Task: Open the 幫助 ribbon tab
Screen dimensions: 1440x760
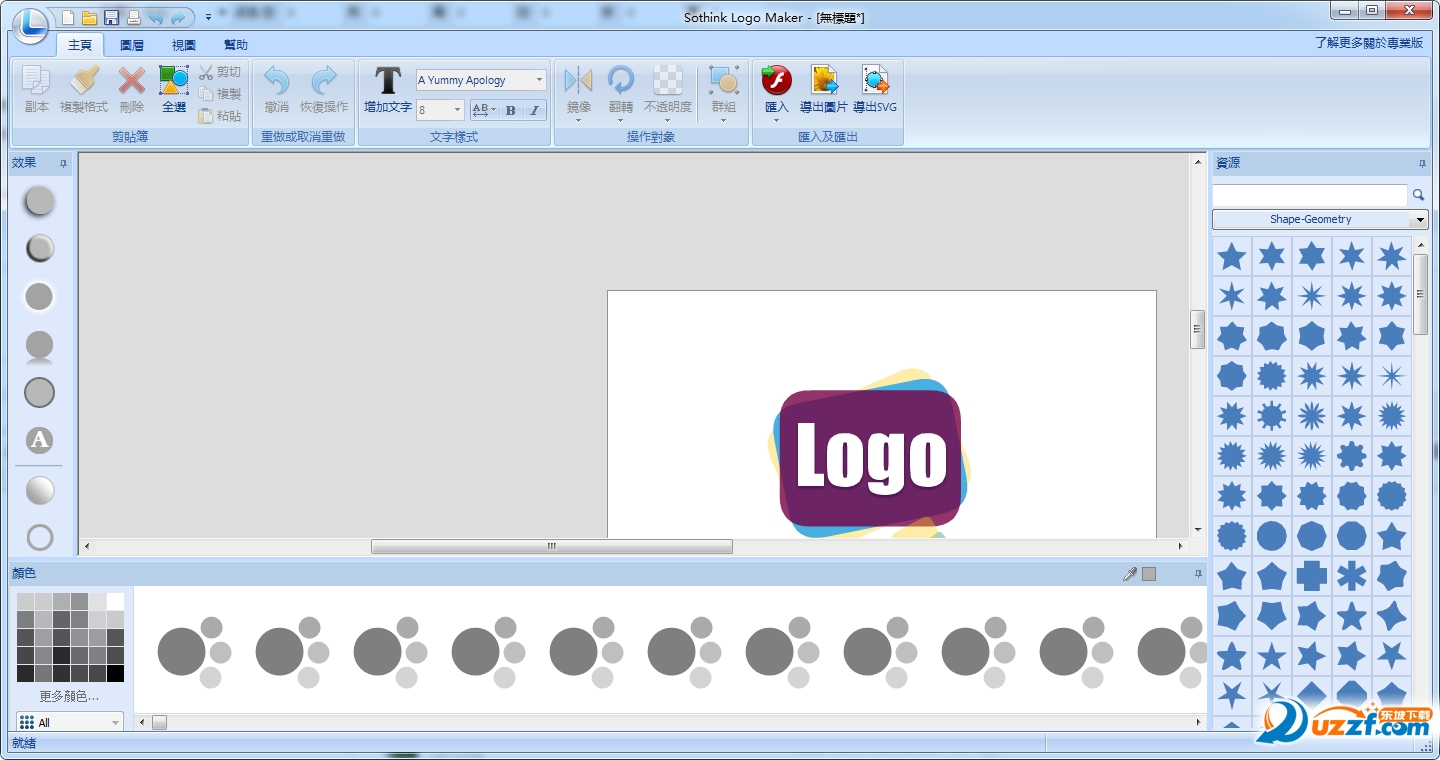Action: pos(236,45)
